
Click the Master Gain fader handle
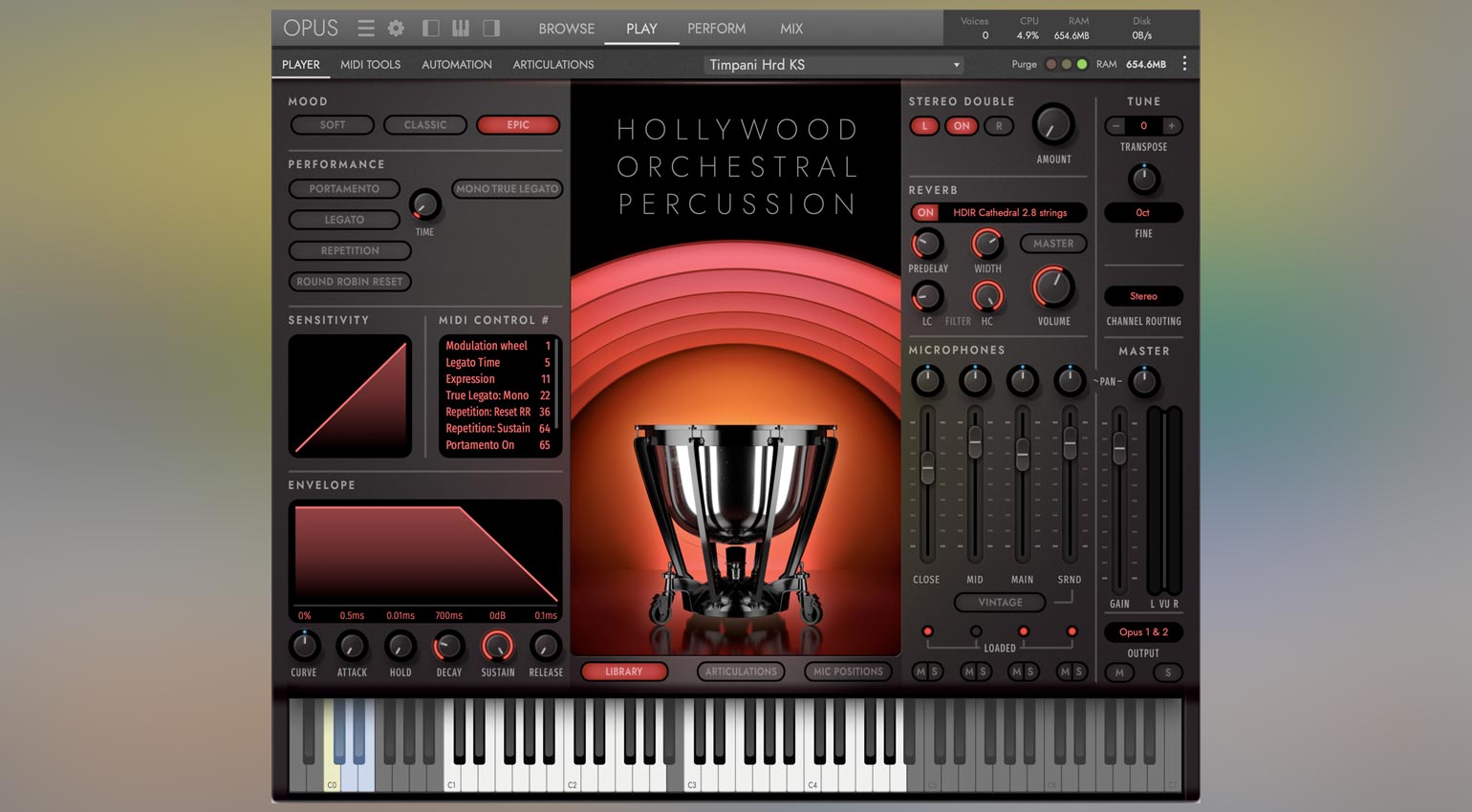point(1119,449)
